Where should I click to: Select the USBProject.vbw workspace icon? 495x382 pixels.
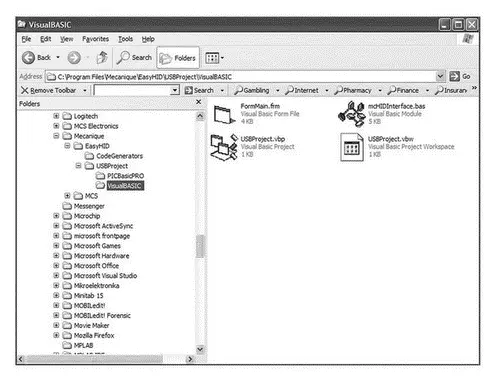tap(352, 147)
